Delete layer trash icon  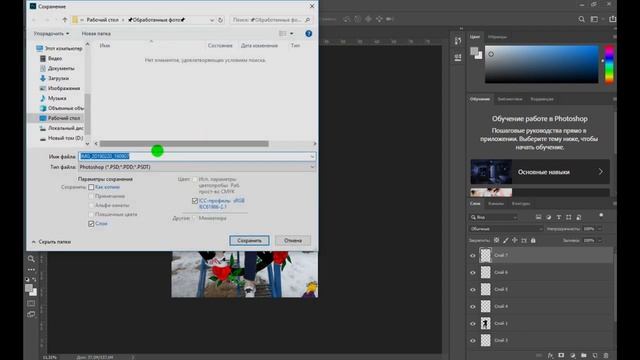(606, 356)
